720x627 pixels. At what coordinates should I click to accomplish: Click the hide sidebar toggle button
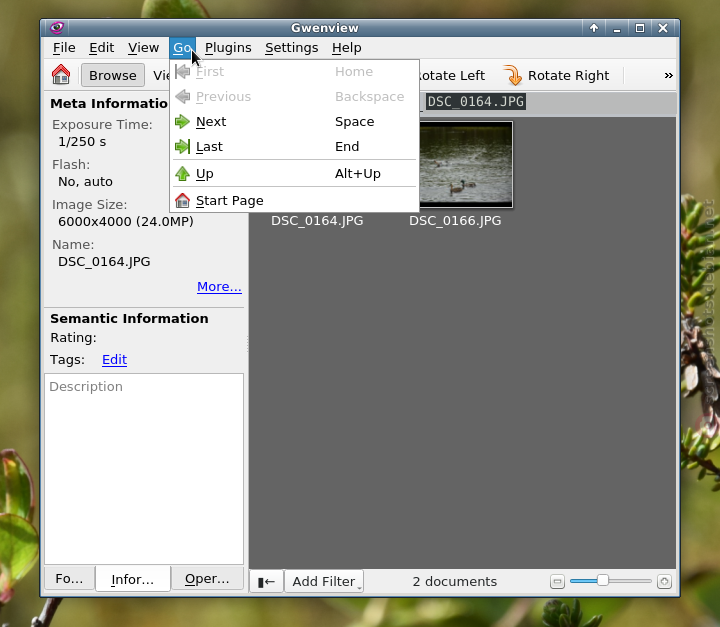tap(266, 582)
